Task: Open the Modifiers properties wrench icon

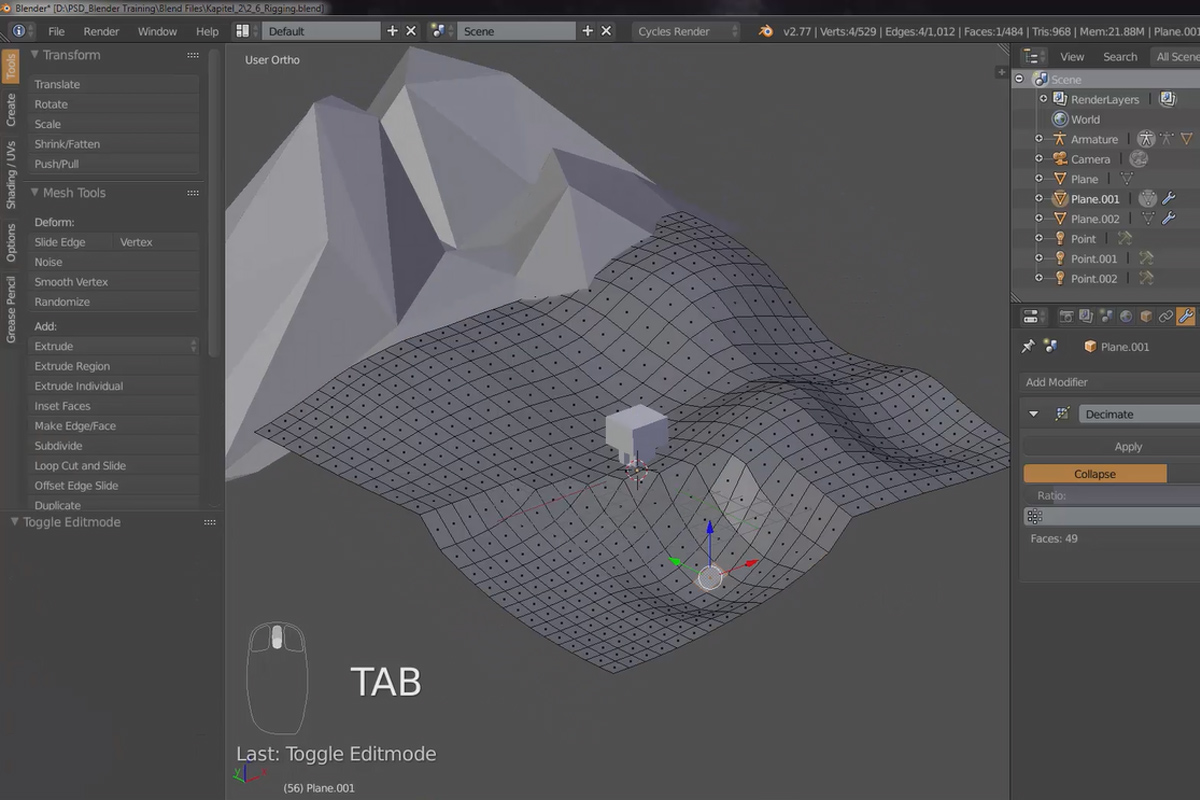Action: [1186, 317]
